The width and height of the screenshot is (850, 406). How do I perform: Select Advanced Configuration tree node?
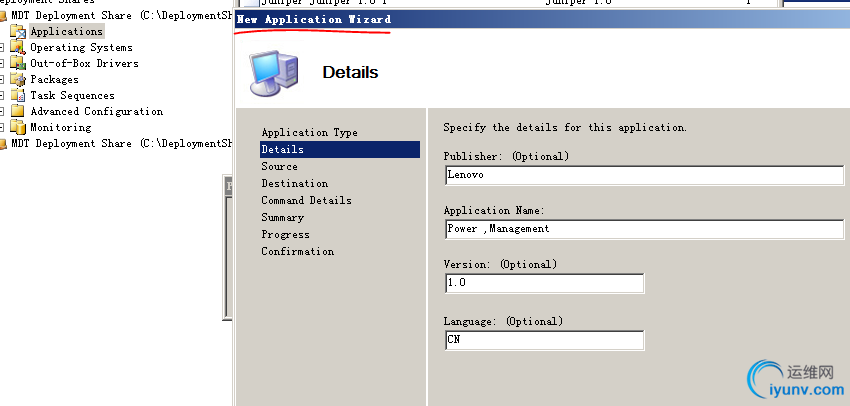[96, 111]
